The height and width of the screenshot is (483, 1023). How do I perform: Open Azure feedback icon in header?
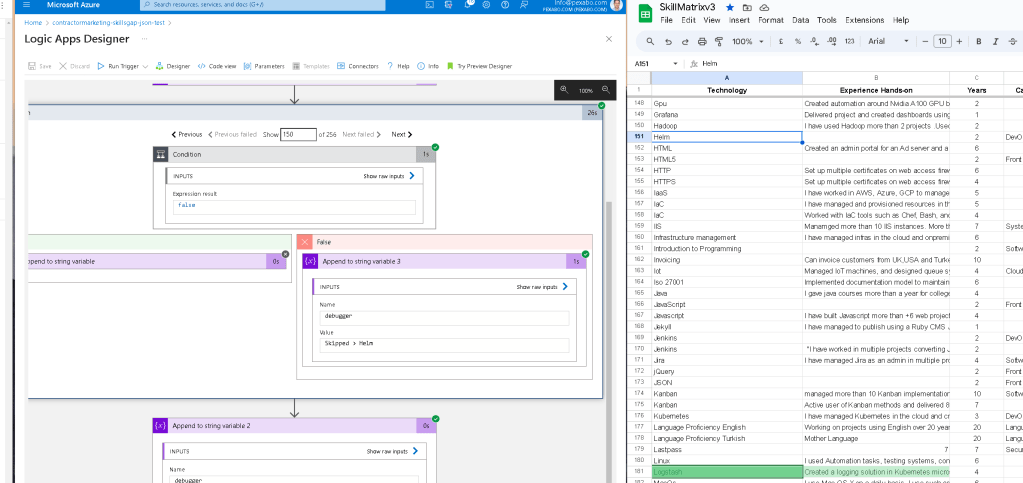[x=524, y=5]
